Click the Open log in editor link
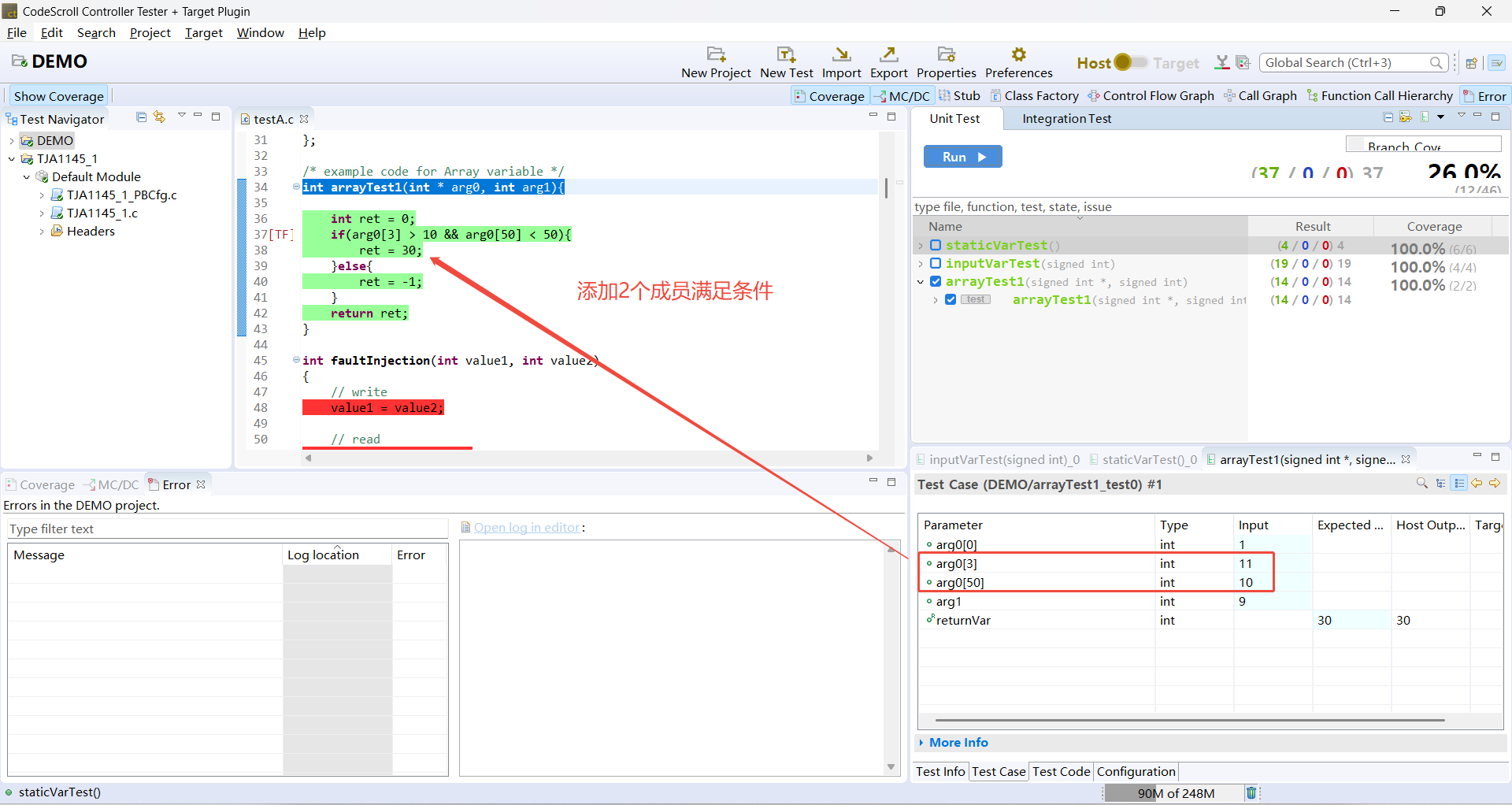The width and height of the screenshot is (1512, 805). 526,528
